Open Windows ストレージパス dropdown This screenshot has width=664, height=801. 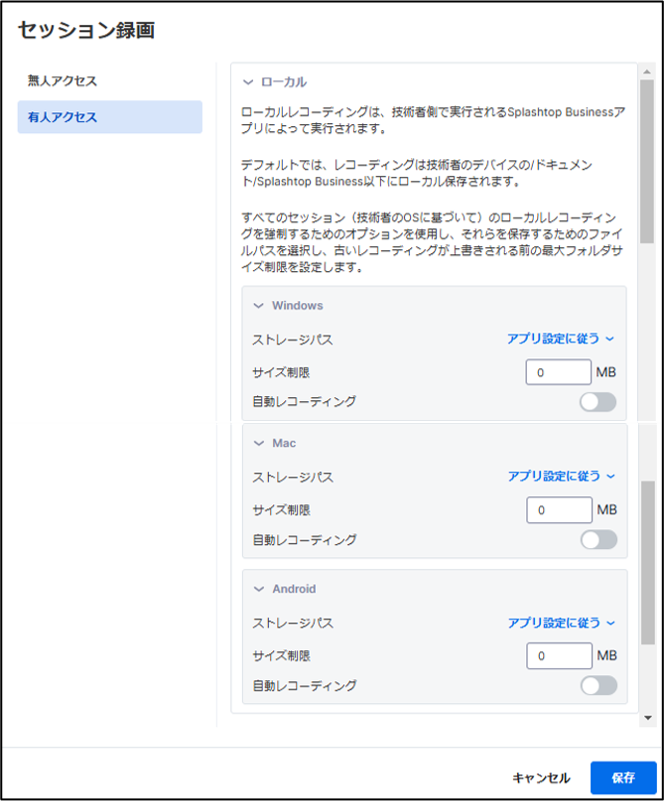point(561,339)
